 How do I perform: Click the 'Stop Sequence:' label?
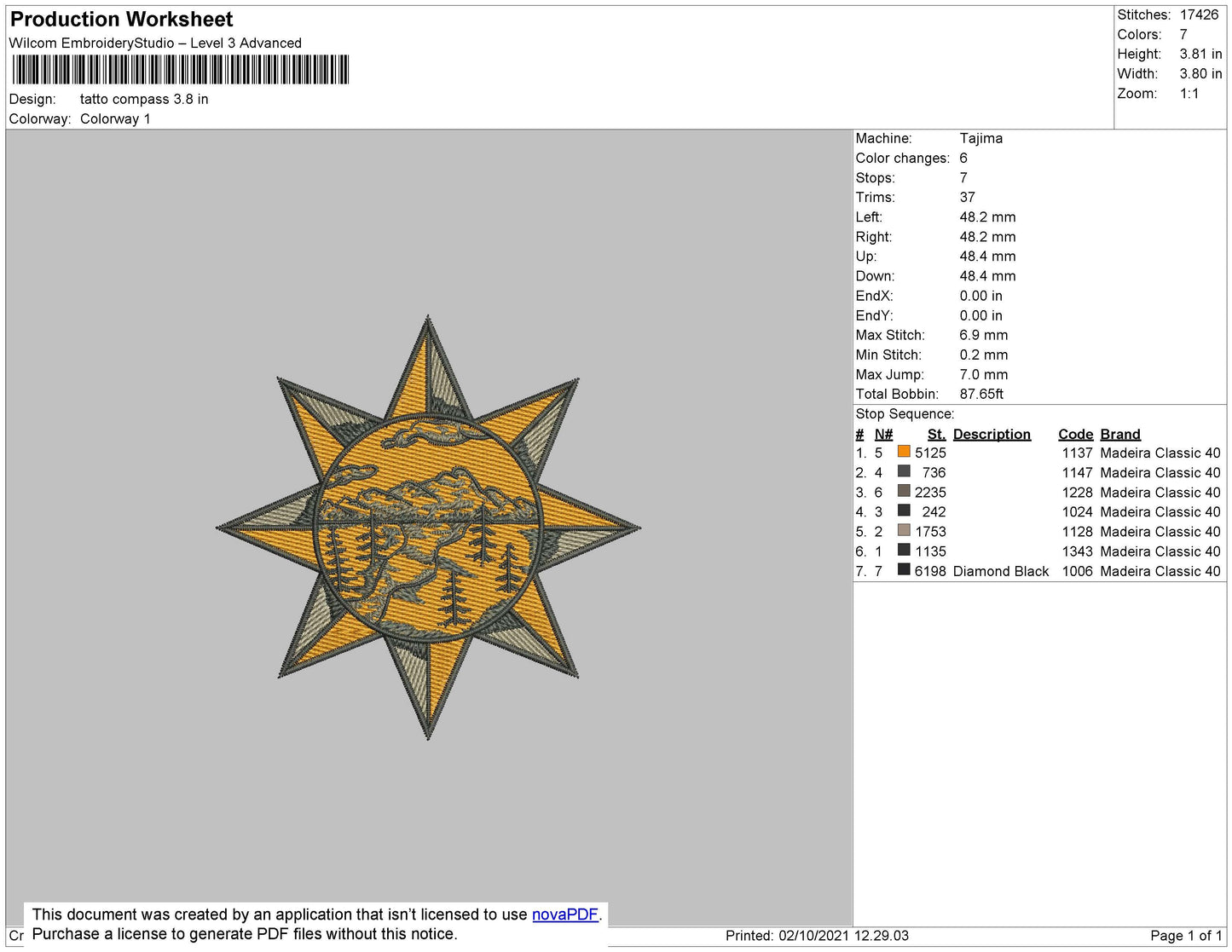[905, 414]
